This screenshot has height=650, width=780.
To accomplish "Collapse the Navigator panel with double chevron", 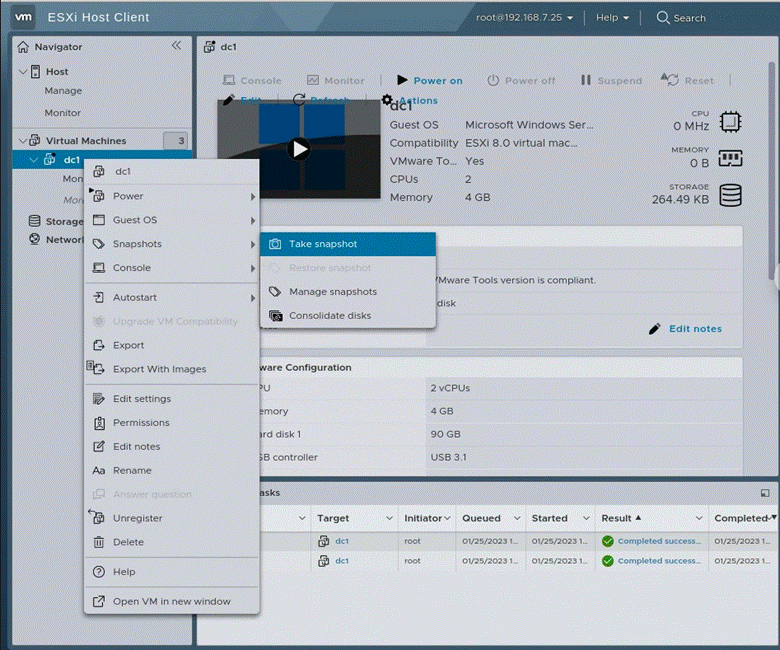I will pos(177,46).
